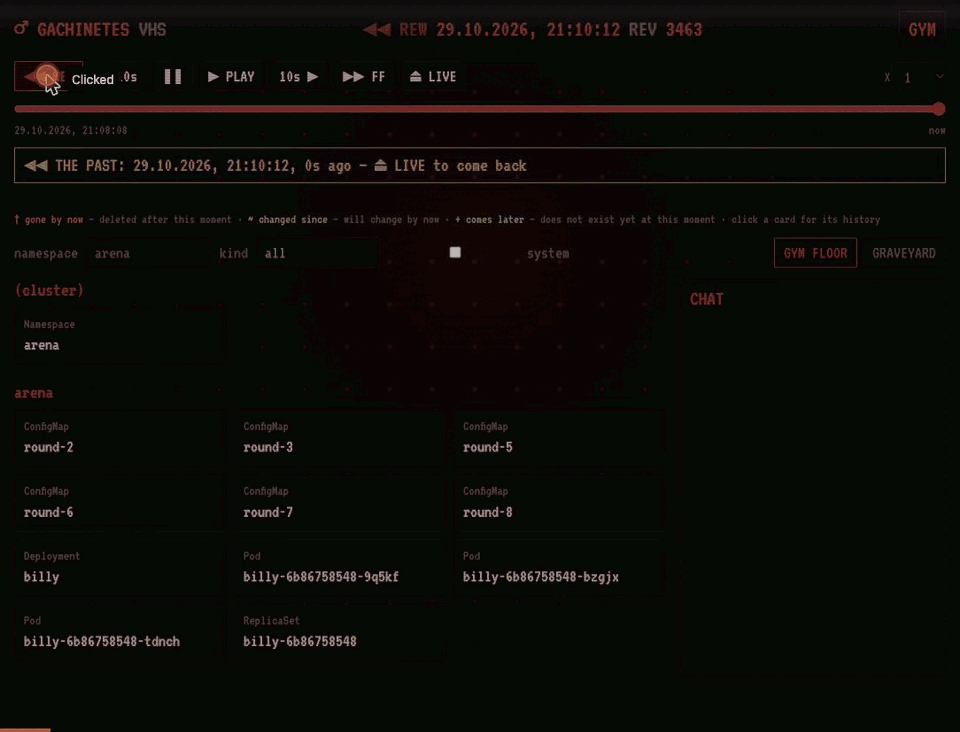This screenshot has width=960, height=732.
Task: Open the ReplicaSet billy-6b86758548 card
Action: (339, 632)
